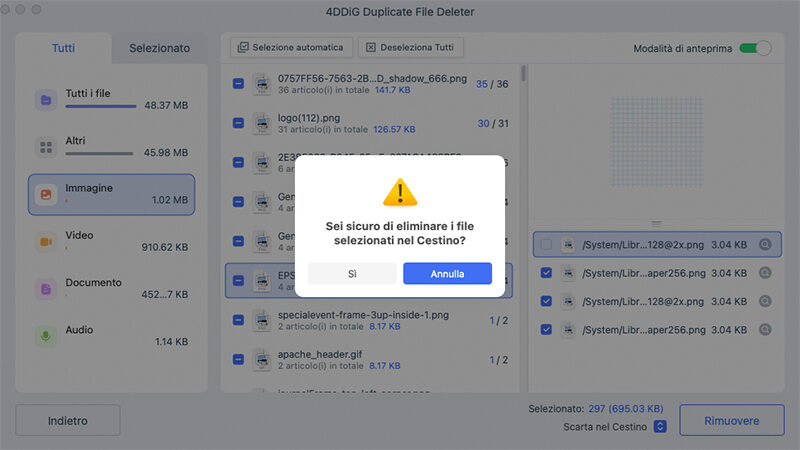The width and height of the screenshot is (800, 450).
Task: Click the Tutti i file usage bar
Action: (101, 107)
